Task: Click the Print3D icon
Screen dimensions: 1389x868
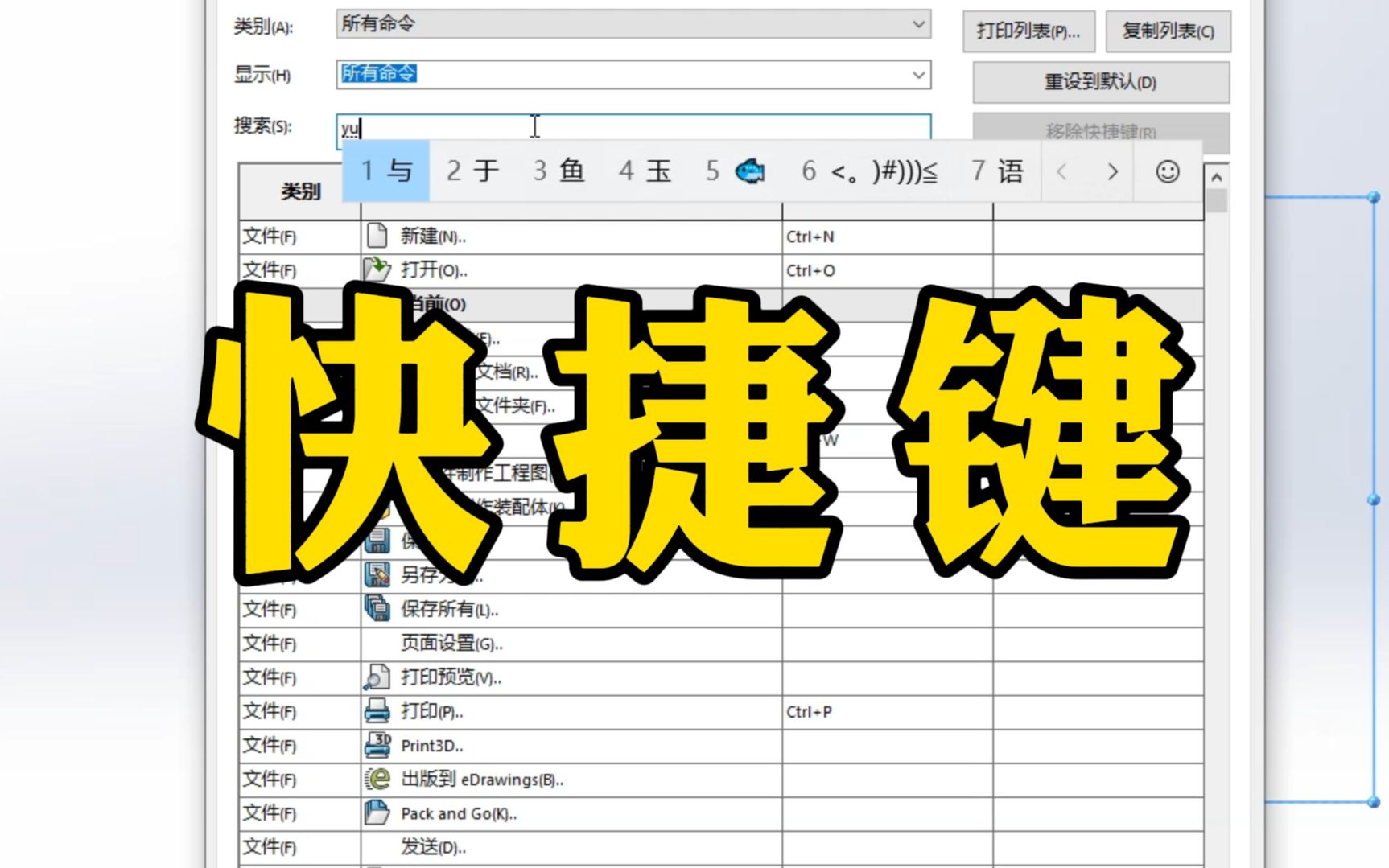Action: 377,745
